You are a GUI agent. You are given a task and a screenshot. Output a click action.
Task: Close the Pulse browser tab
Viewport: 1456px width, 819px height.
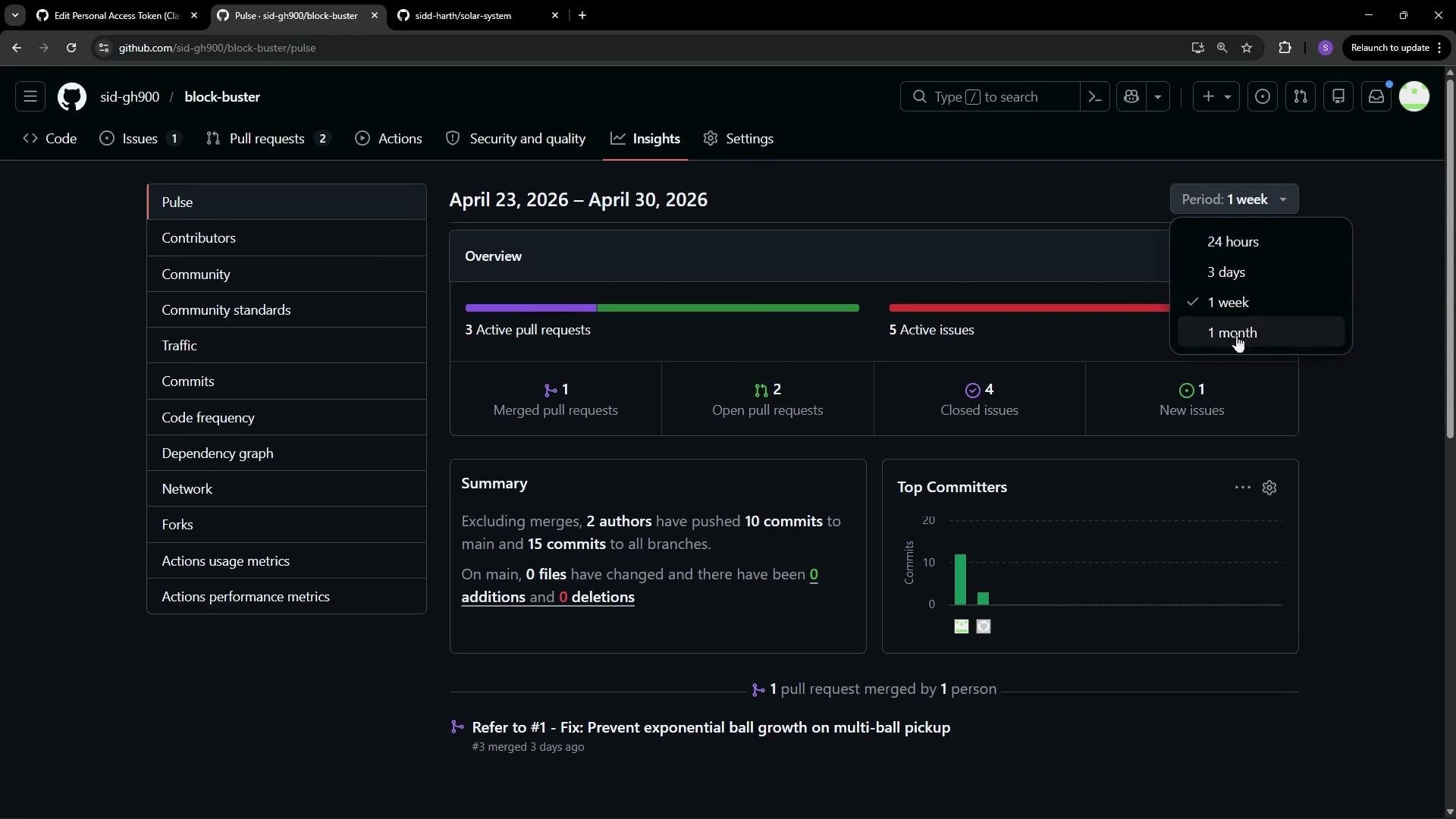(374, 15)
